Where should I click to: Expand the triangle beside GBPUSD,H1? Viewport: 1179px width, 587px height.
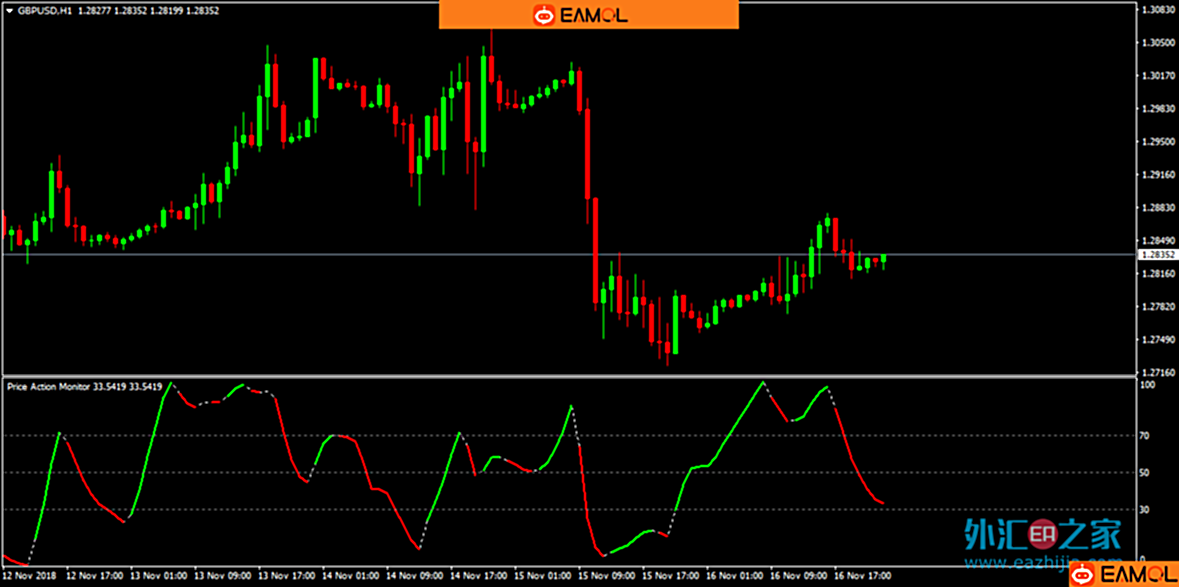pyautogui.click(x=8, y=10)
